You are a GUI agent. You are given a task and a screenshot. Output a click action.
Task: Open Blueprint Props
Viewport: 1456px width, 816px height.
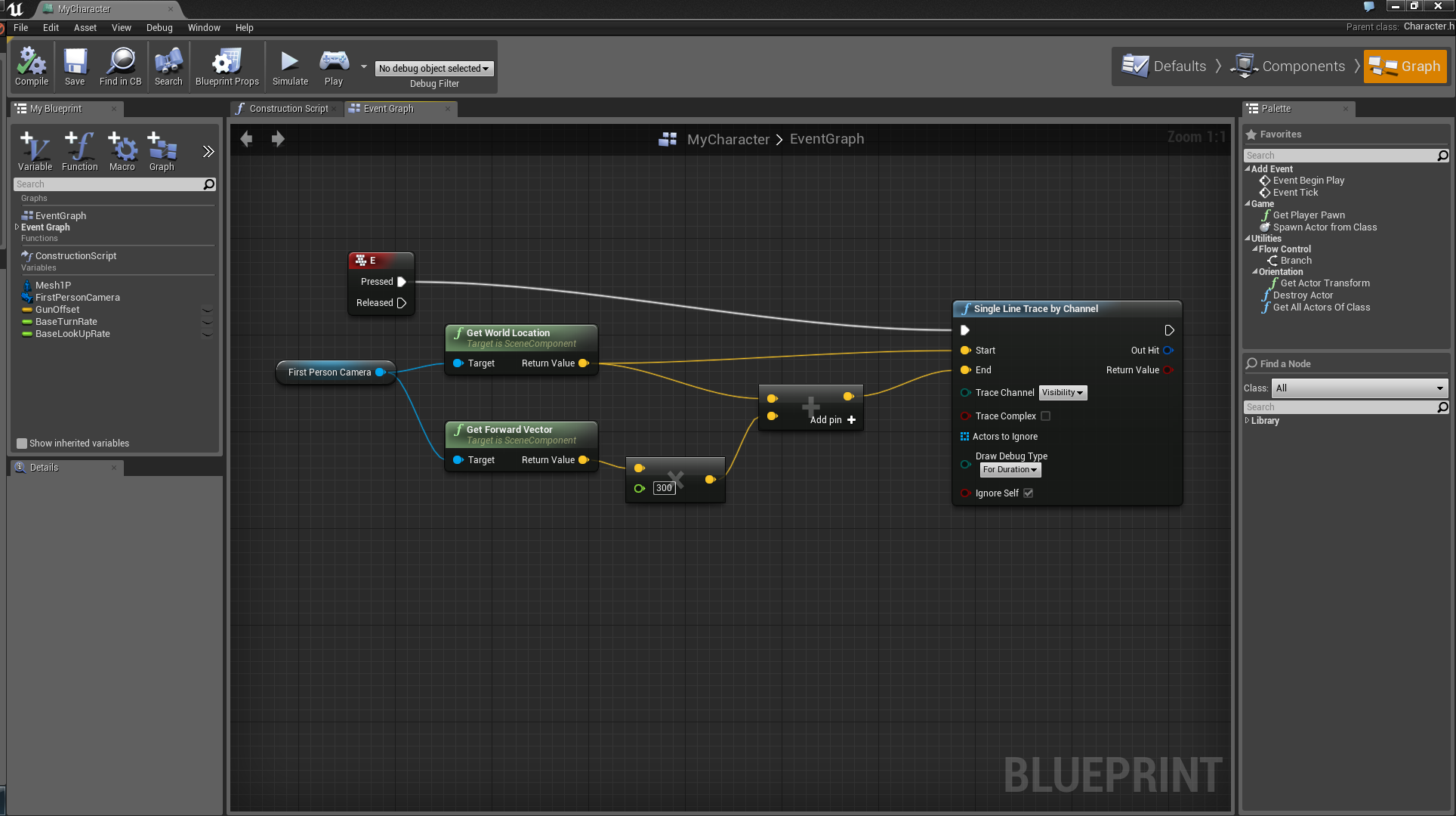pos(227,66)
